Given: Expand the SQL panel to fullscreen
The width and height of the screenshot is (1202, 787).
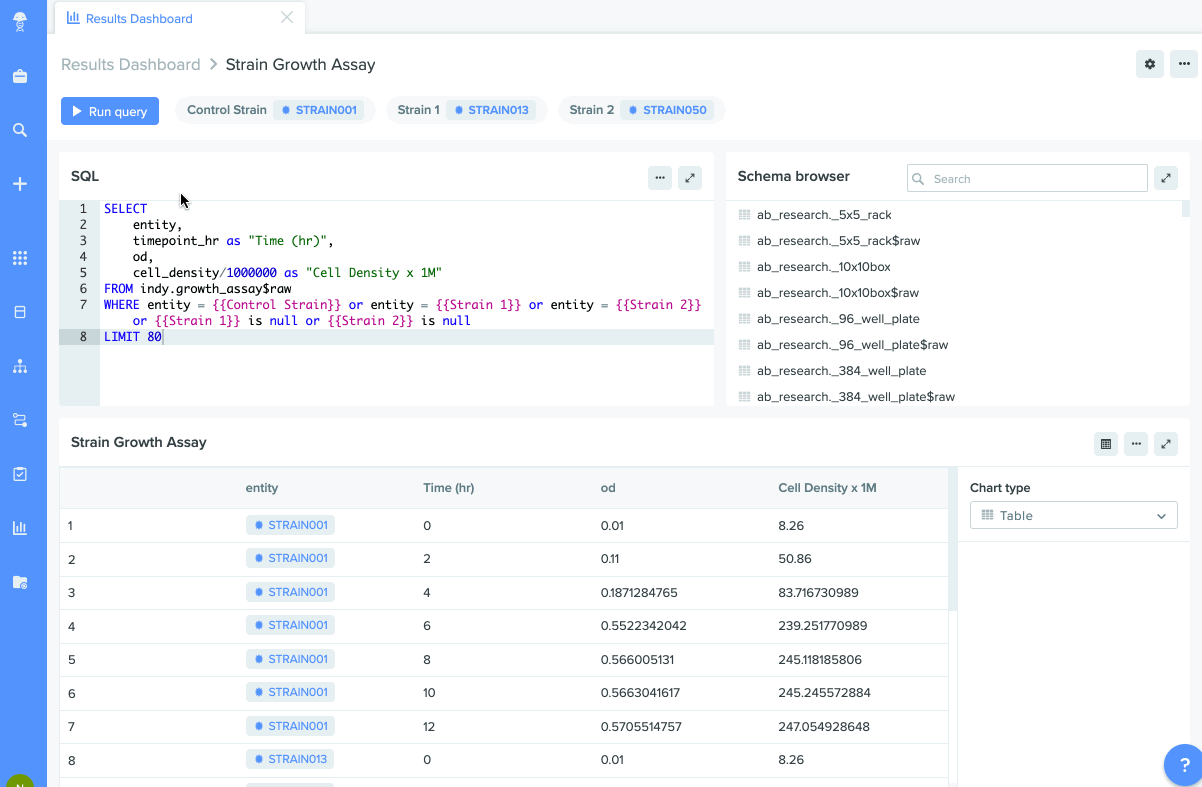Looking at the screenshot, I should coord(690,178).
